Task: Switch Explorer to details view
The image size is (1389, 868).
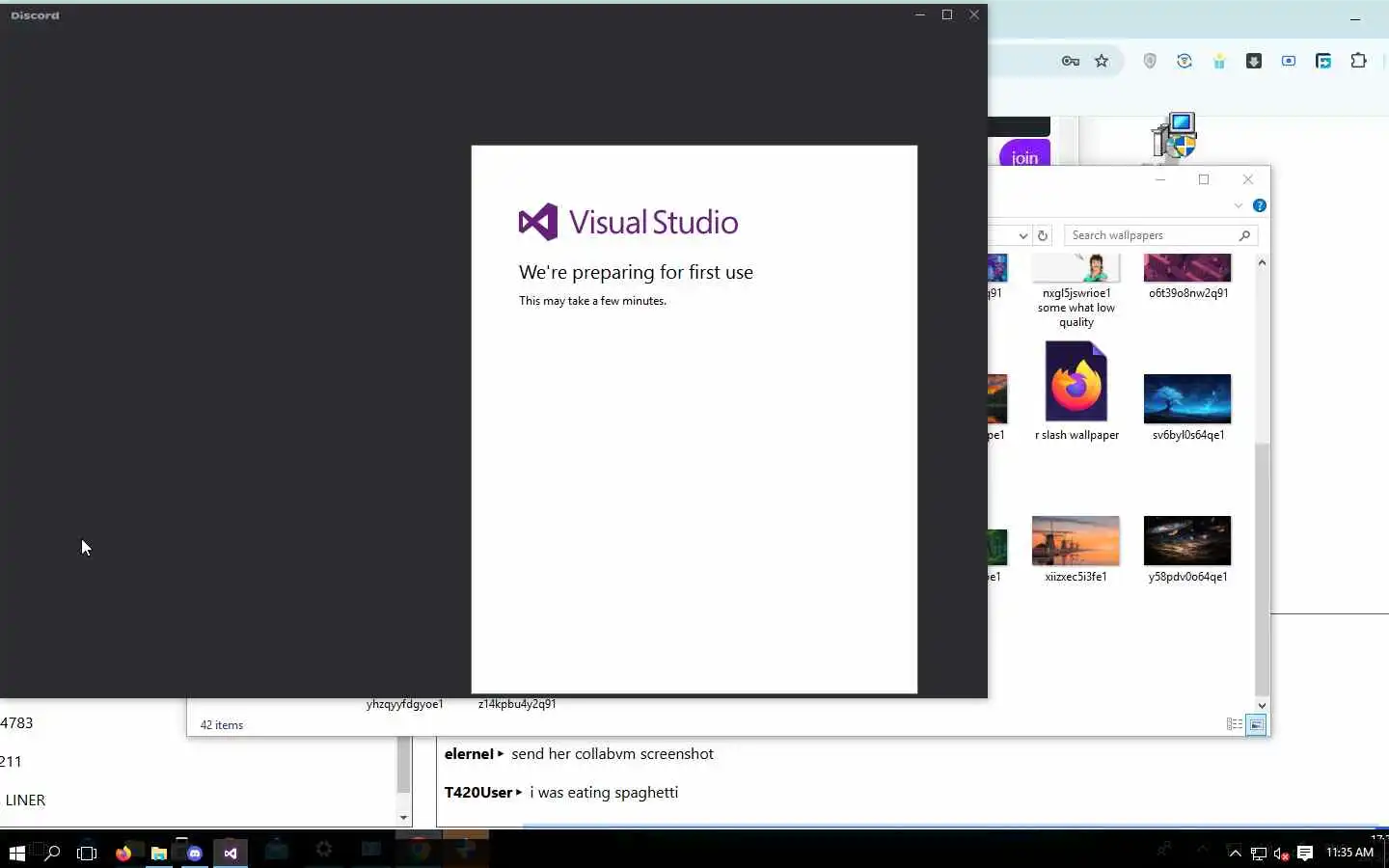Action: 1235,724
